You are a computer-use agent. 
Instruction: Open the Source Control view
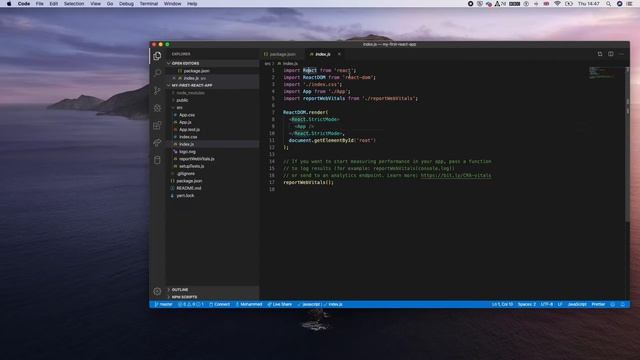point(157,91)
